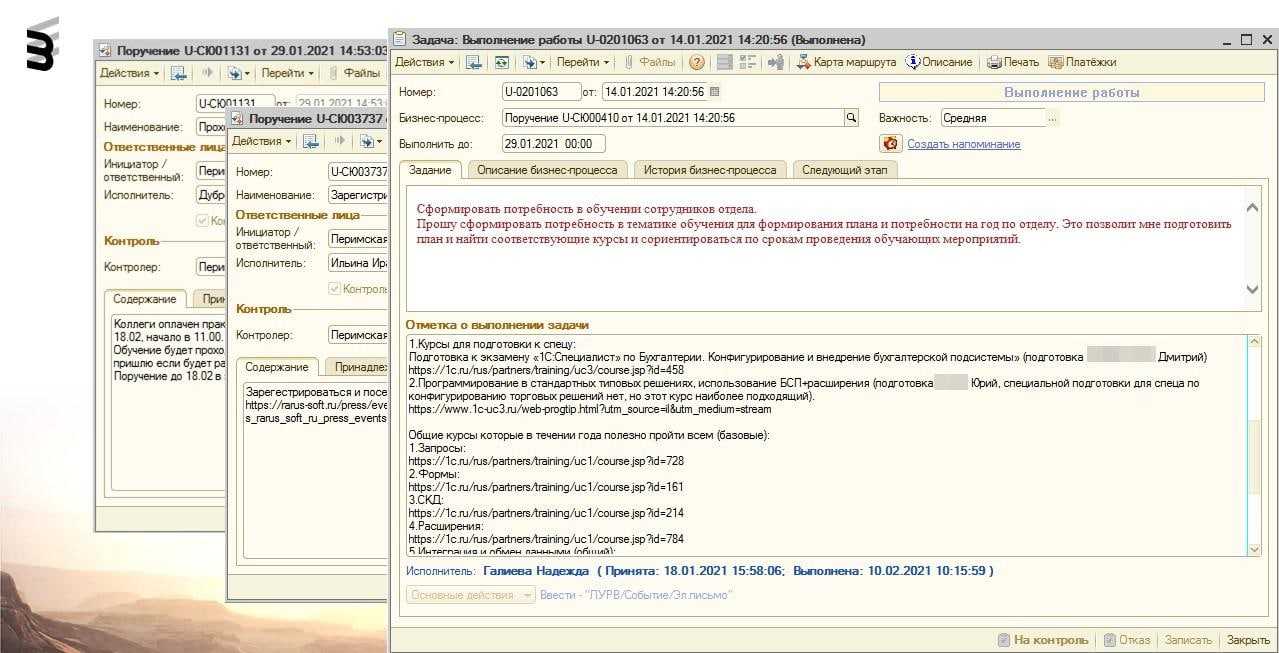The height and width of the screenshot is (653, 1279).
Task: Click the reminder alarm clock icon
Action: coord(889,144)
